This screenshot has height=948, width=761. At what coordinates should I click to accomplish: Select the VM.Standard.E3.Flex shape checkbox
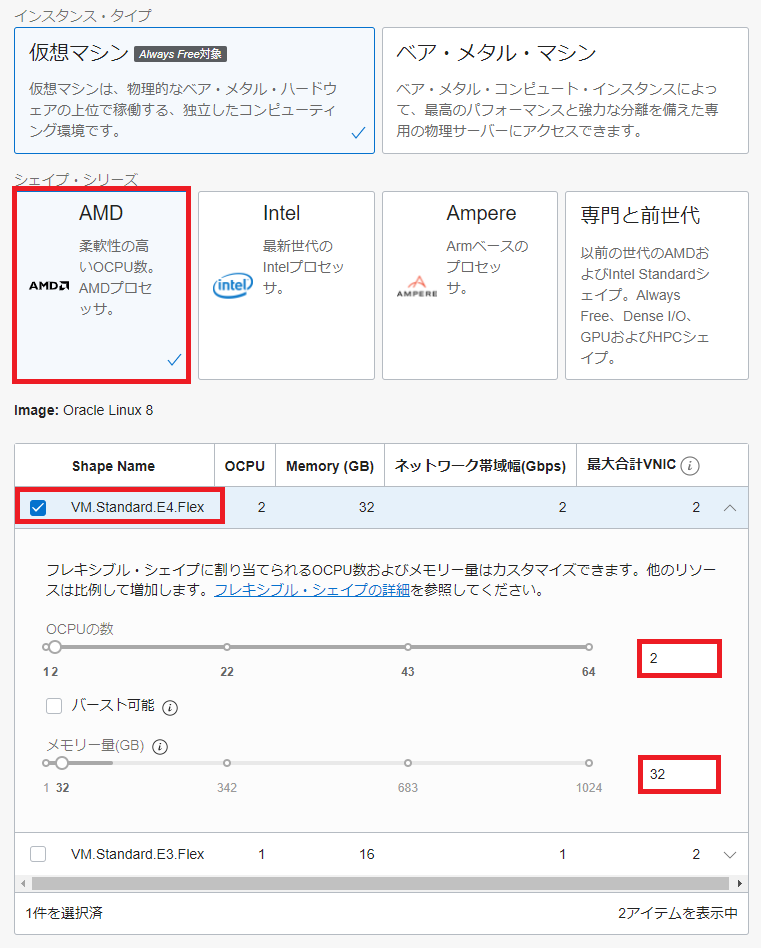38,854
